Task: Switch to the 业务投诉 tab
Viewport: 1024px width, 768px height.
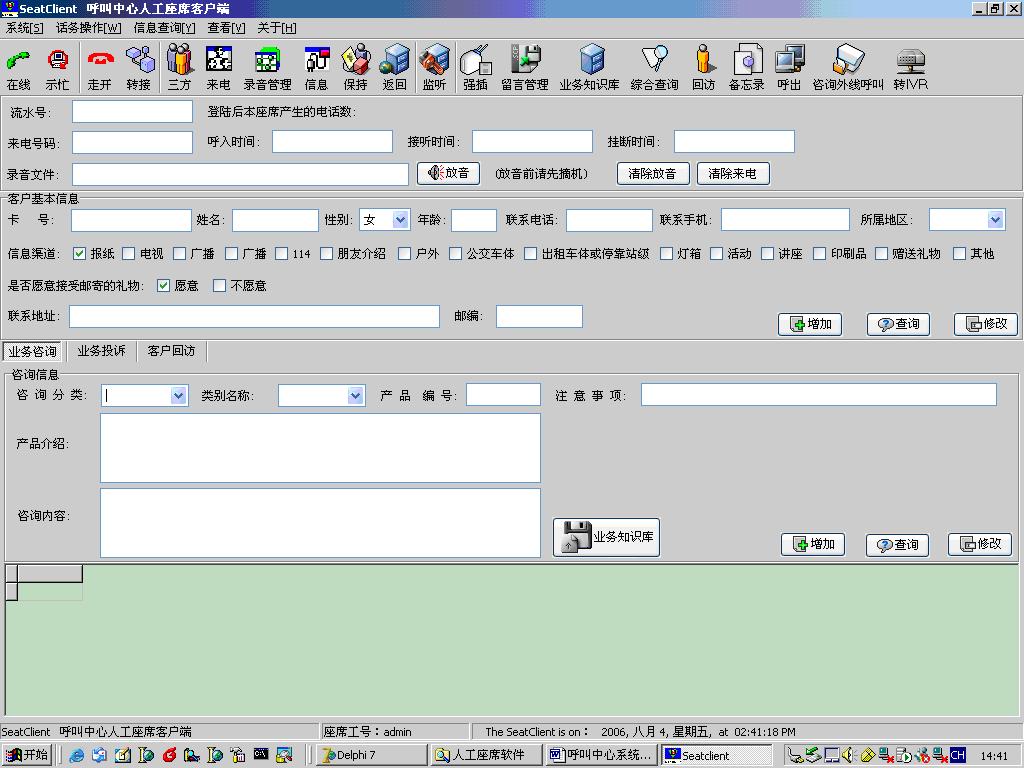Action: [102, 351]
